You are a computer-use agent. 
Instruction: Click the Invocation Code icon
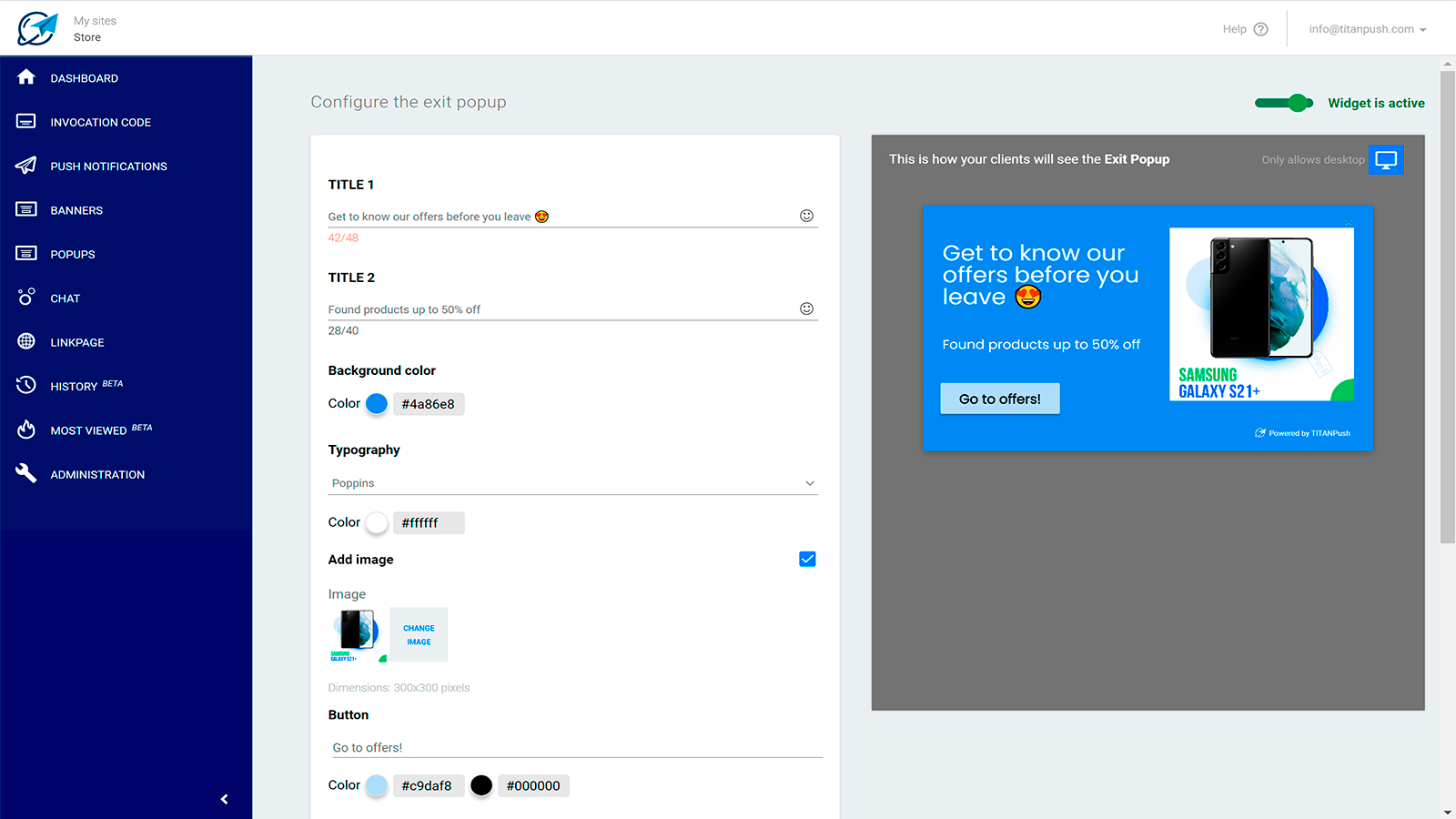pos(26,121)
